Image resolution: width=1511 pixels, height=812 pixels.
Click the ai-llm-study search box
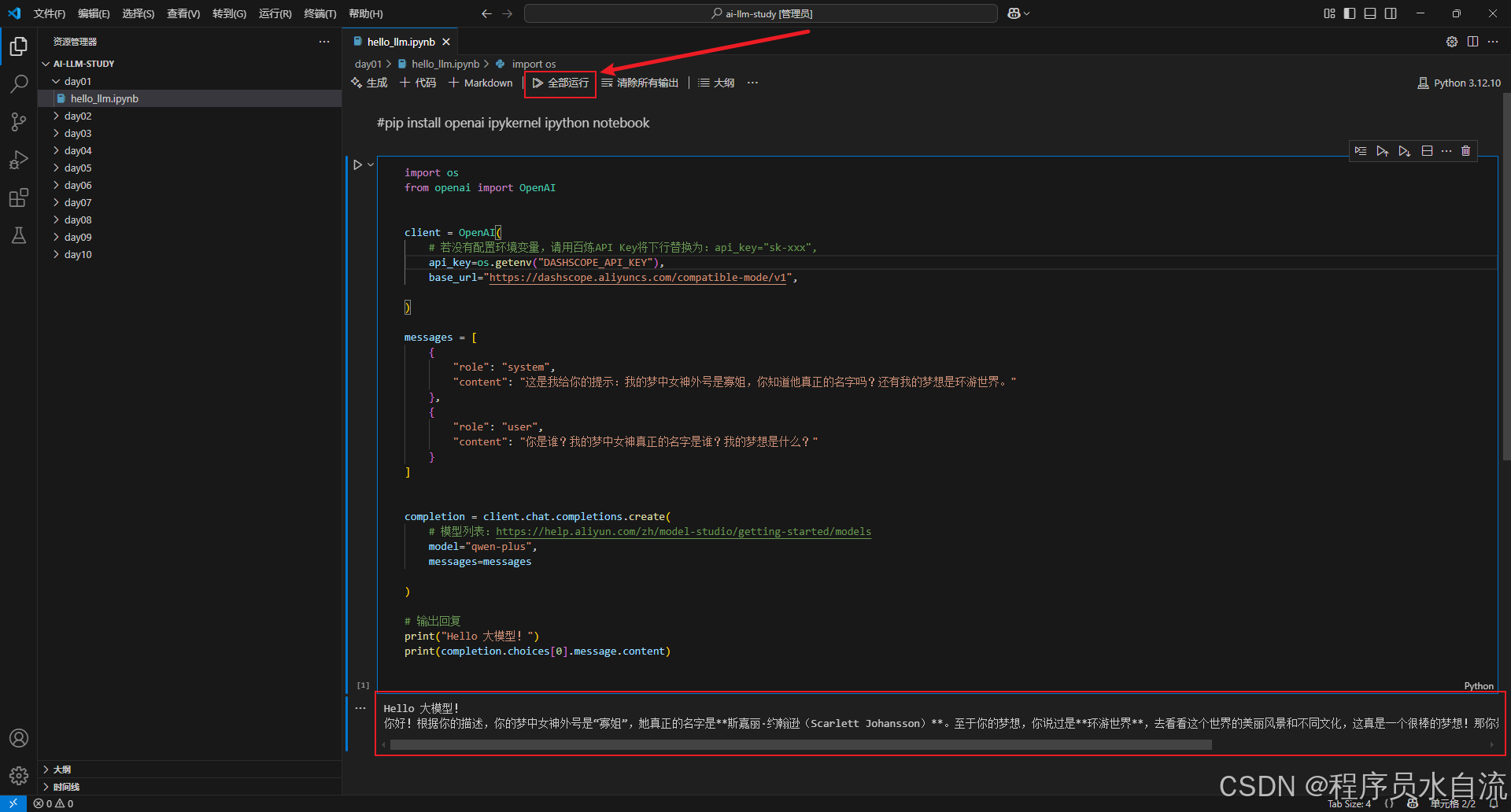(761, 13)
